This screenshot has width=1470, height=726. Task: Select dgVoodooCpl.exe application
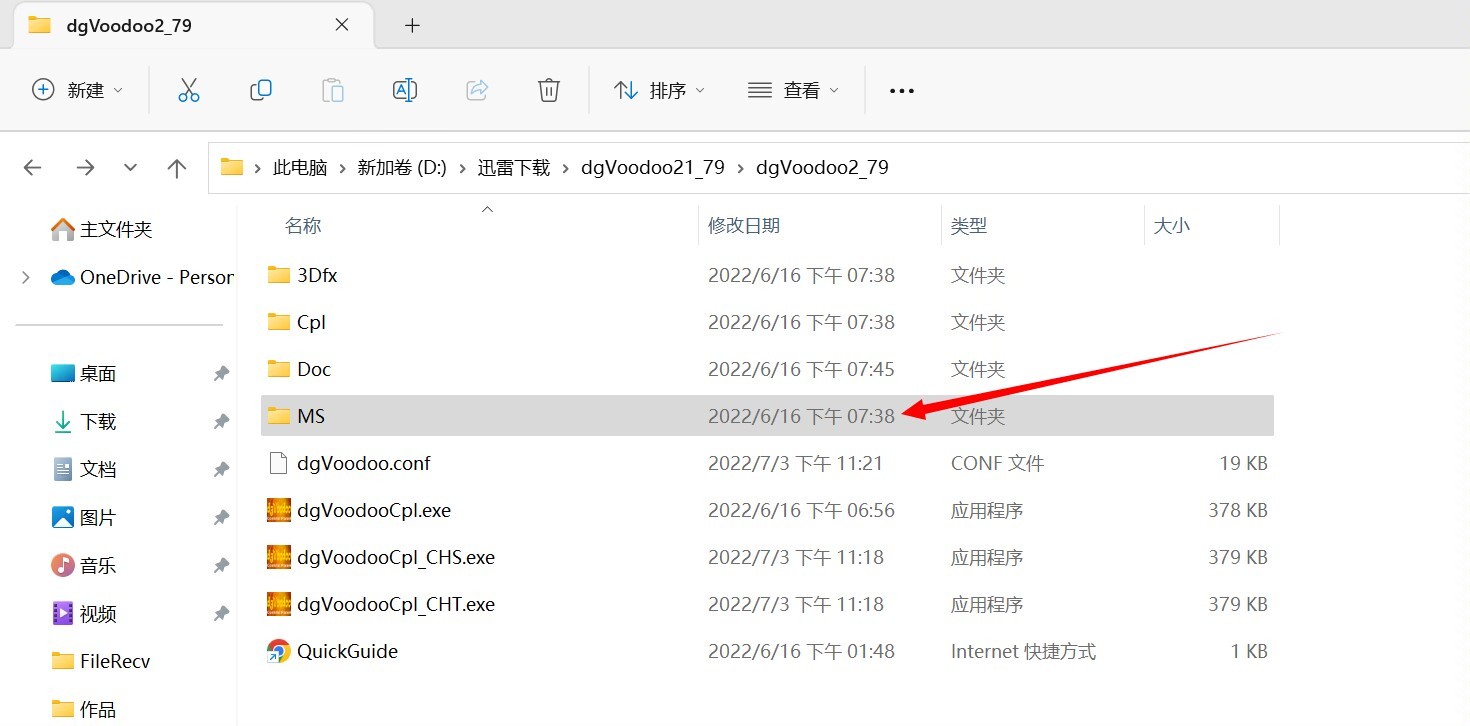(x=767, y=510)
